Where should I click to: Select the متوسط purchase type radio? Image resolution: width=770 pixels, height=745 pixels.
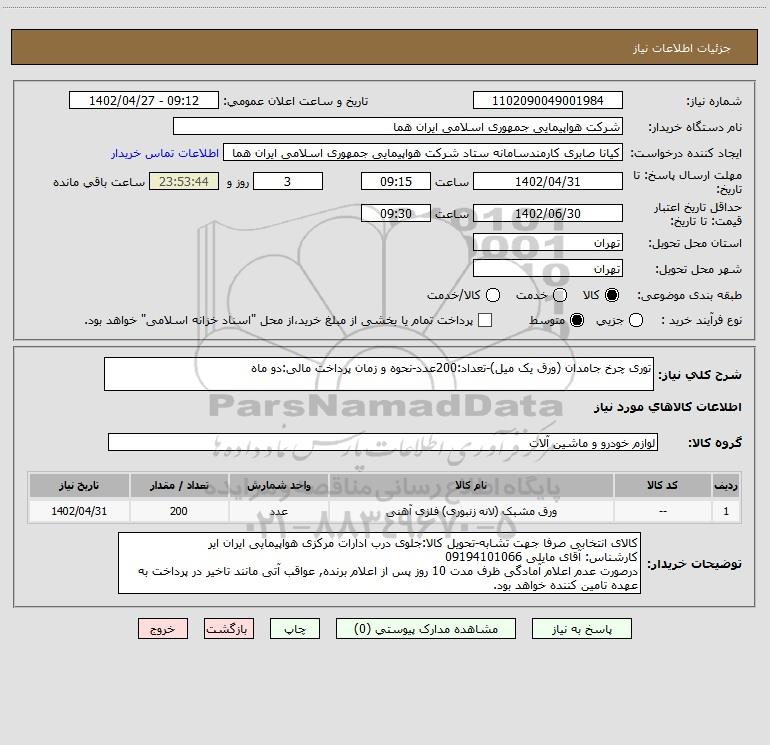577,320
